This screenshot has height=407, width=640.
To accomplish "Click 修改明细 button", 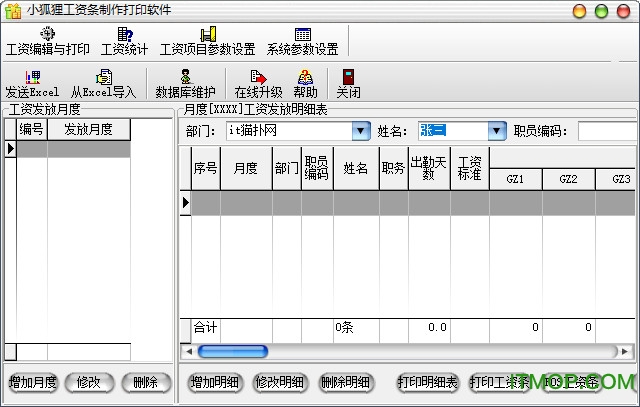I will [x=280, y=383].
